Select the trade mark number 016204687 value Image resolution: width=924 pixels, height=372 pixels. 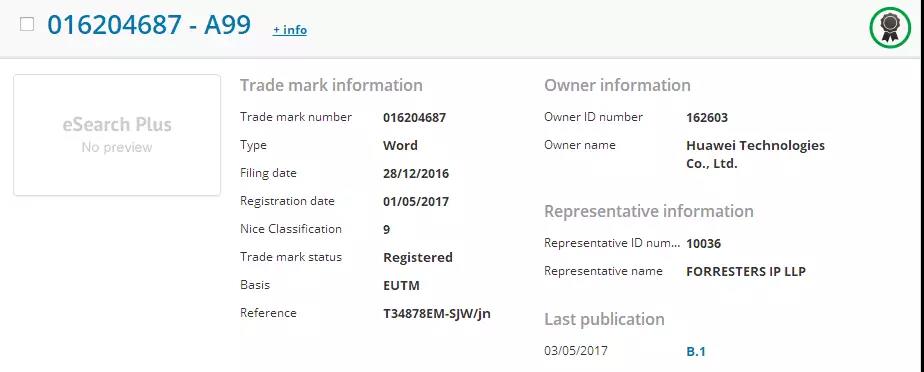coord(414,117)
